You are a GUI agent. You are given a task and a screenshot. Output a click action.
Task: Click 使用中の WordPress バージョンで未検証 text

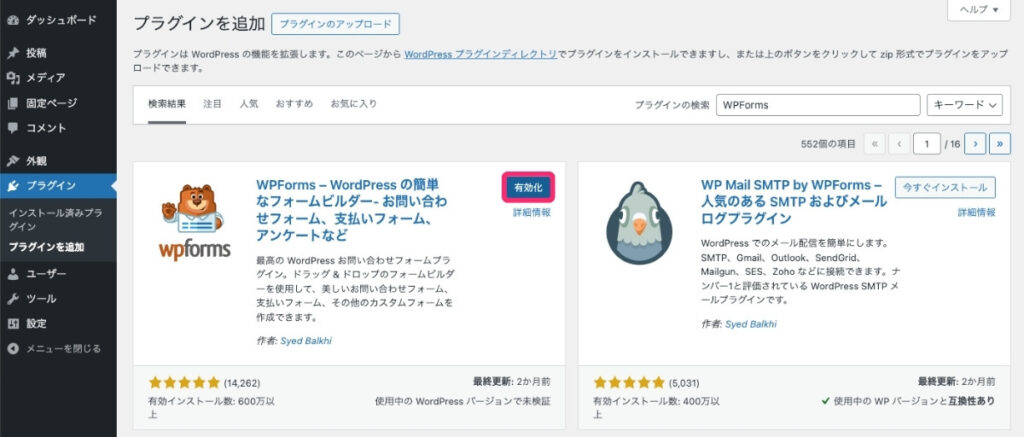pyautogui.click(x=463, y=401)
